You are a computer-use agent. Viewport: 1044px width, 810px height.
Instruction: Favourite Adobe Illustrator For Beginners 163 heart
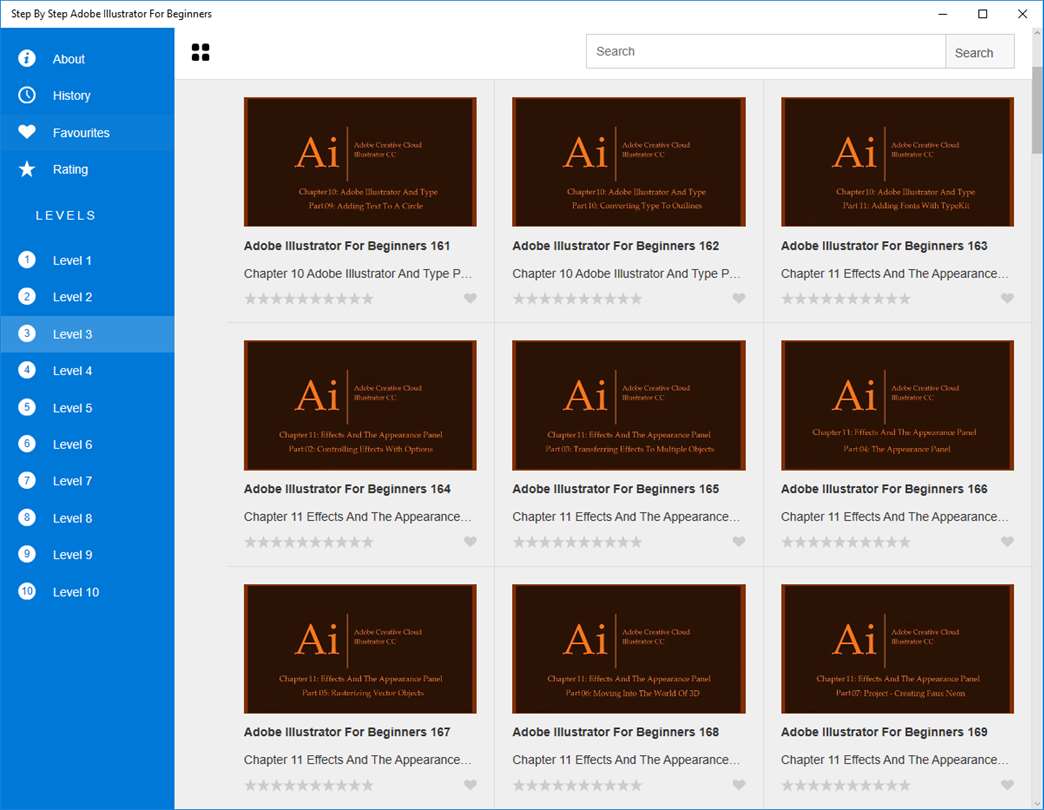point(1007,298)
